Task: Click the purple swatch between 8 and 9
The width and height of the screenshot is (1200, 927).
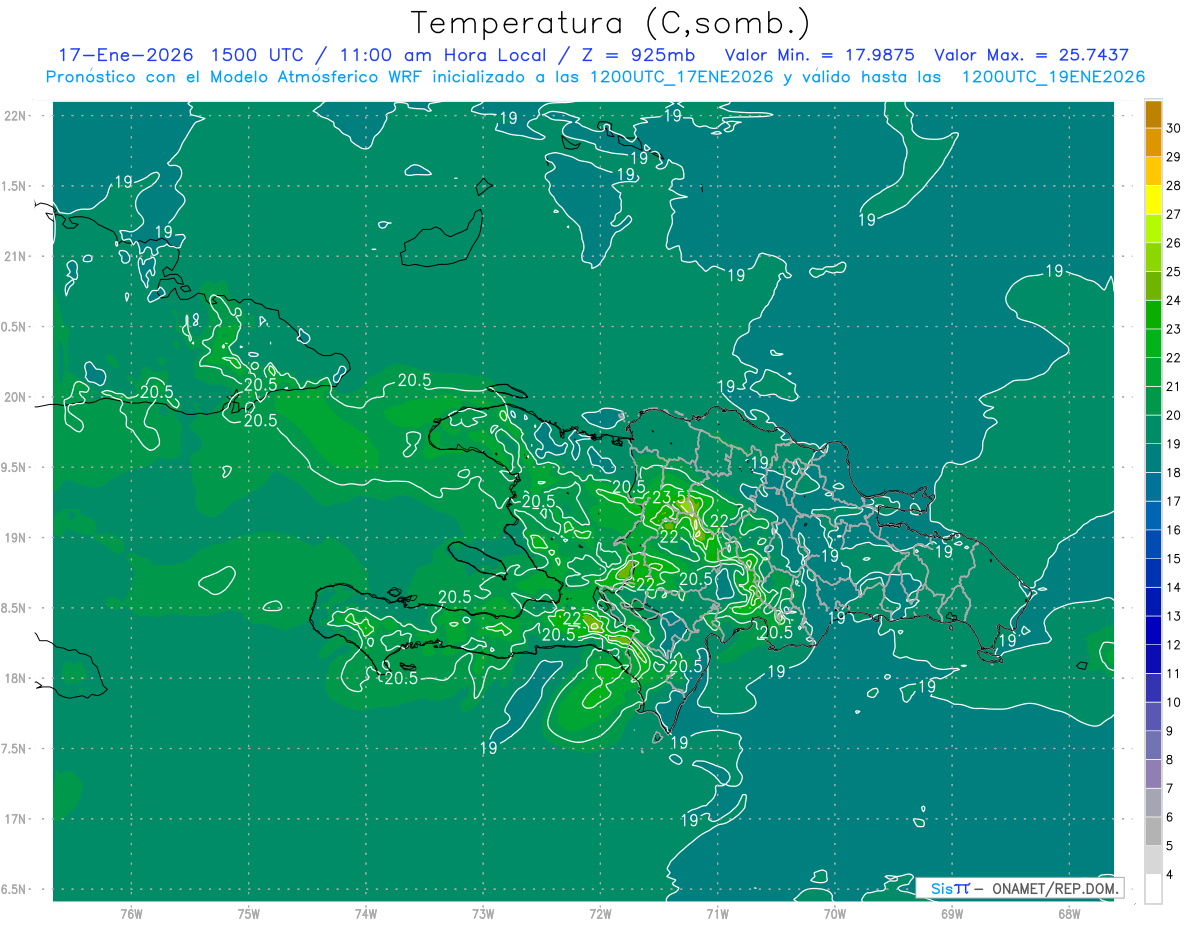Action: click(x=1153, y=744)
